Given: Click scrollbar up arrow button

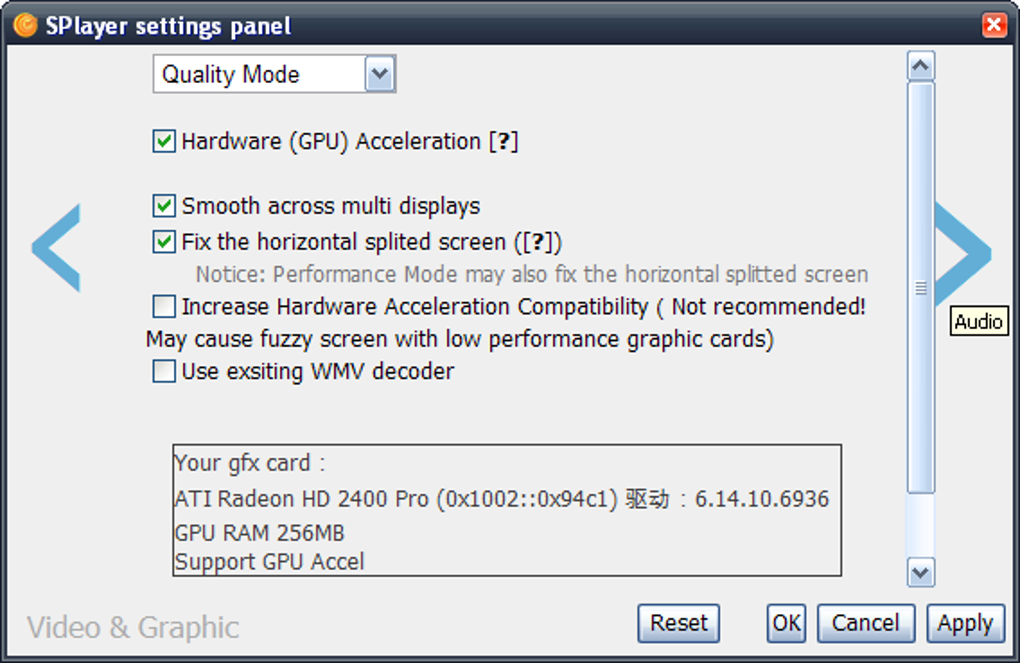Looking at the screenshot, I should tap(920, 66).
